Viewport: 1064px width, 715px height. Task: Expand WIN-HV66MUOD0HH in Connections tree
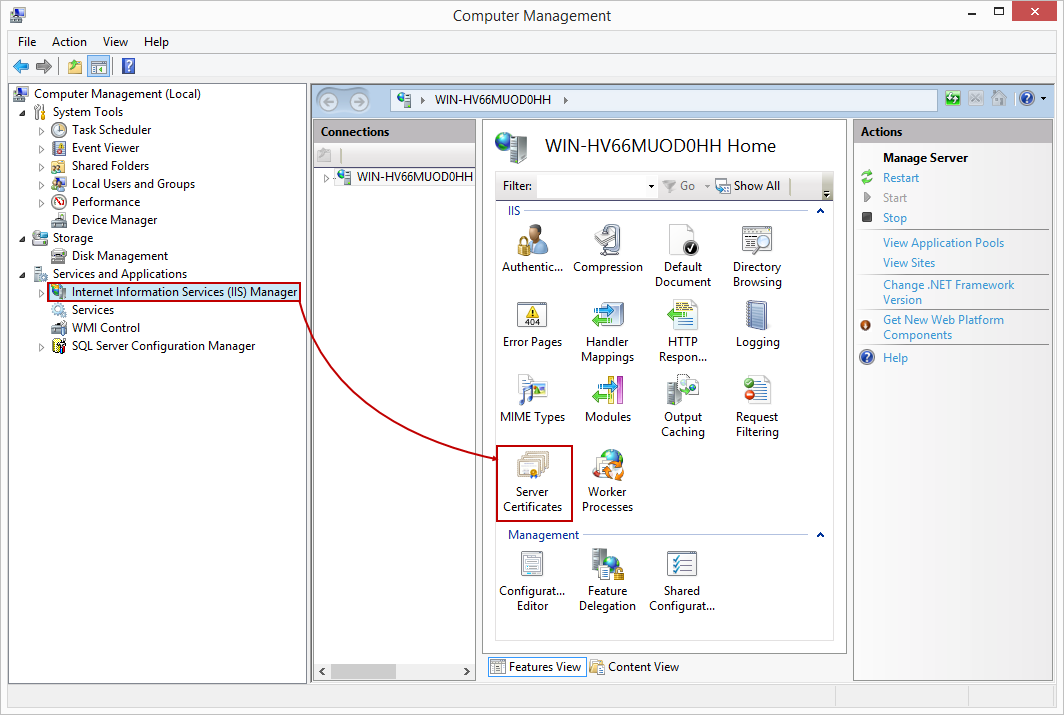(326, 178)
